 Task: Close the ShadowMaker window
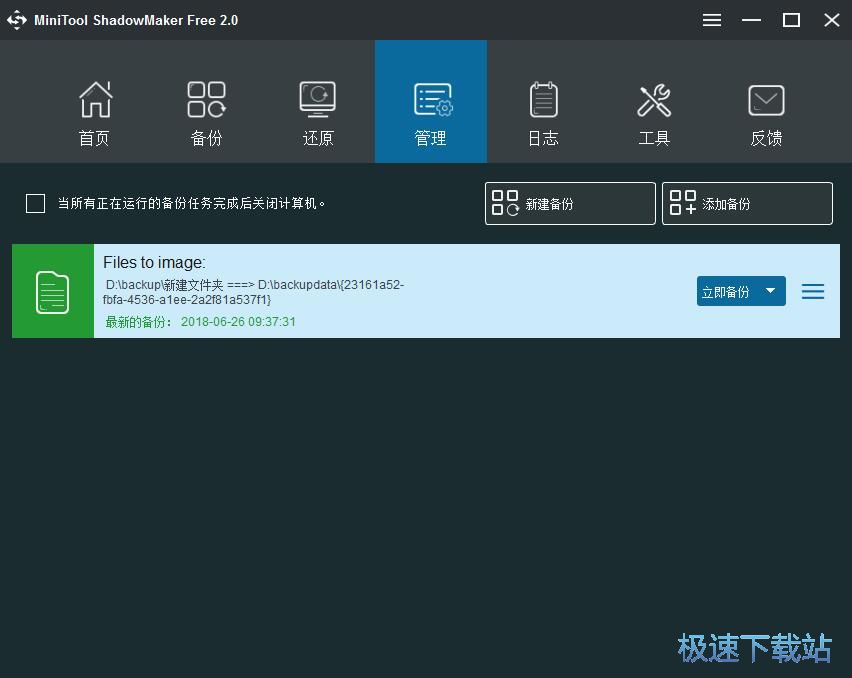[x=831, y=20]
